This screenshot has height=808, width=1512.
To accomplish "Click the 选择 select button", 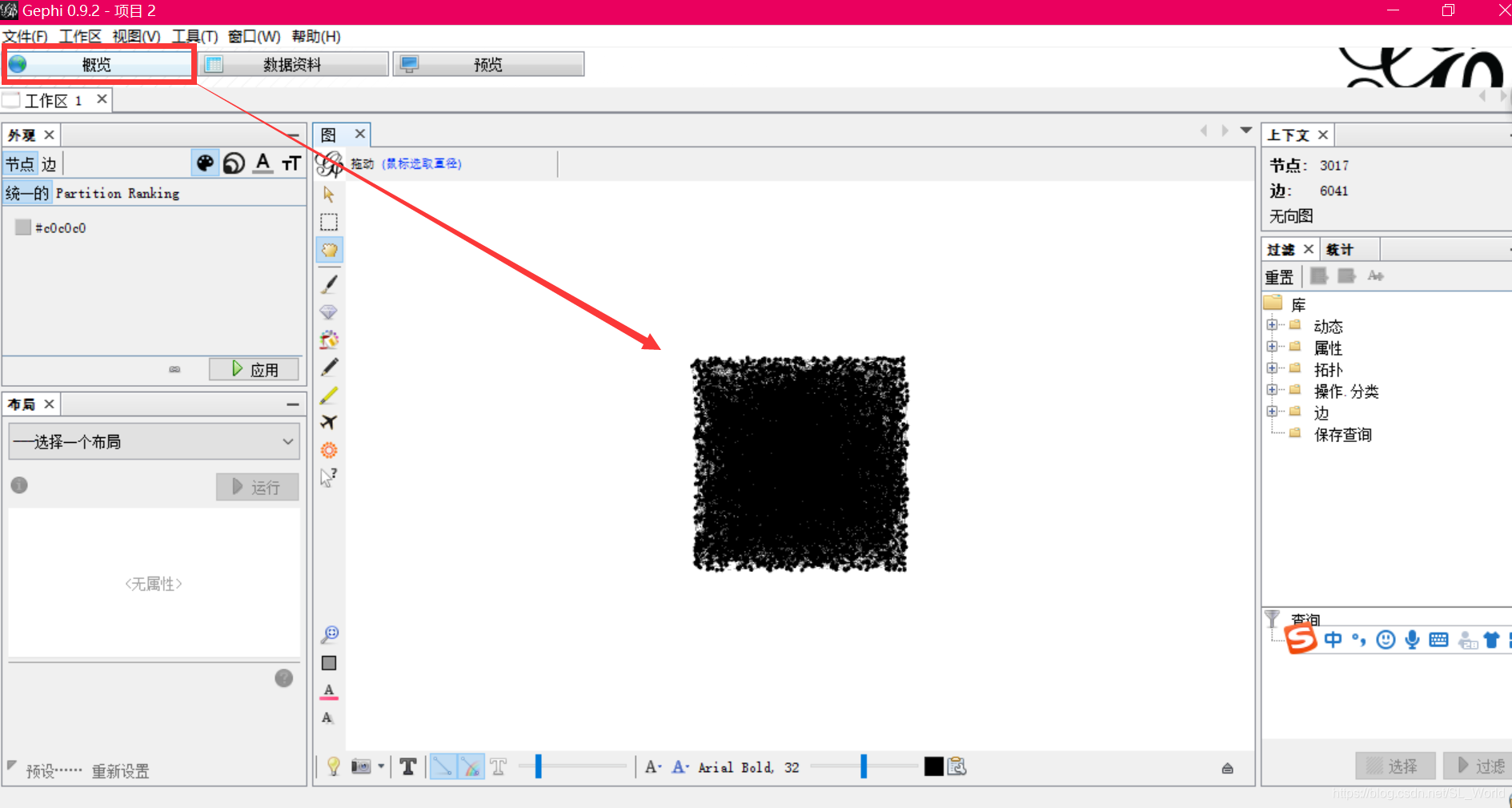I will [x=1395, y=766].
